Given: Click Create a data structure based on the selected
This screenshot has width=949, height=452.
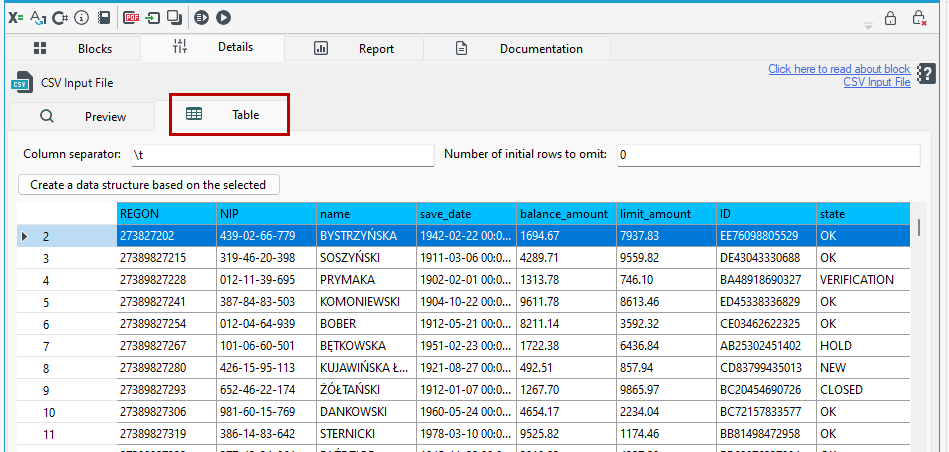Looking at the screenshot, I should click(x=149, y=185).
